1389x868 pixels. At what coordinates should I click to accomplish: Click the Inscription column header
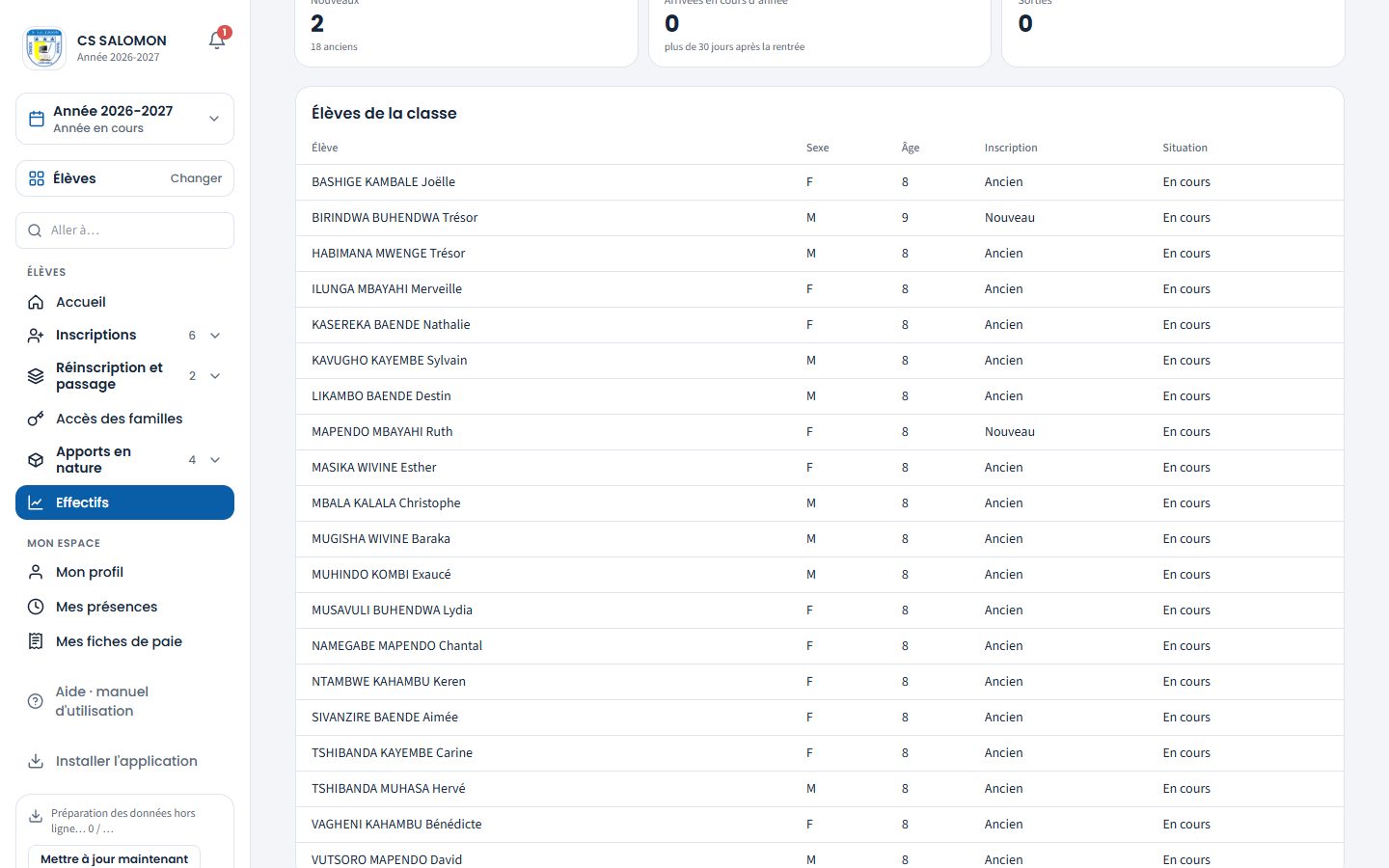pyautogui.click(x=1011, y=148)
